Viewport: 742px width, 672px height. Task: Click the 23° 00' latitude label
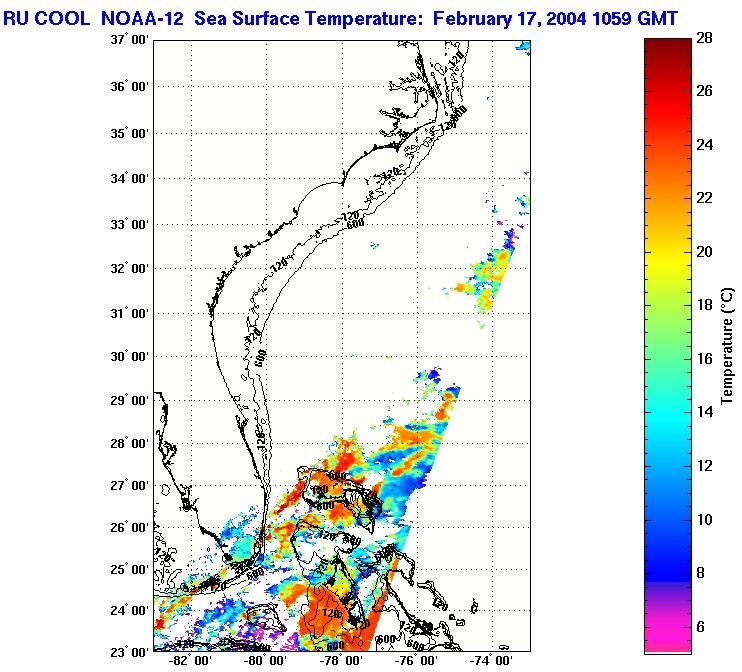(x=129, y=651)
